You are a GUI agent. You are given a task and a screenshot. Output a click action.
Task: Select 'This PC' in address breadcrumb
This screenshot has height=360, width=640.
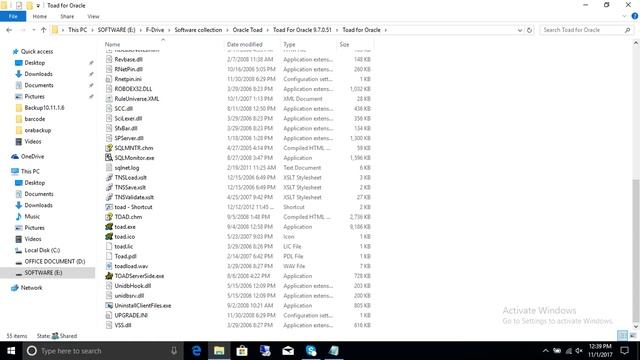[x=78, y=30]
